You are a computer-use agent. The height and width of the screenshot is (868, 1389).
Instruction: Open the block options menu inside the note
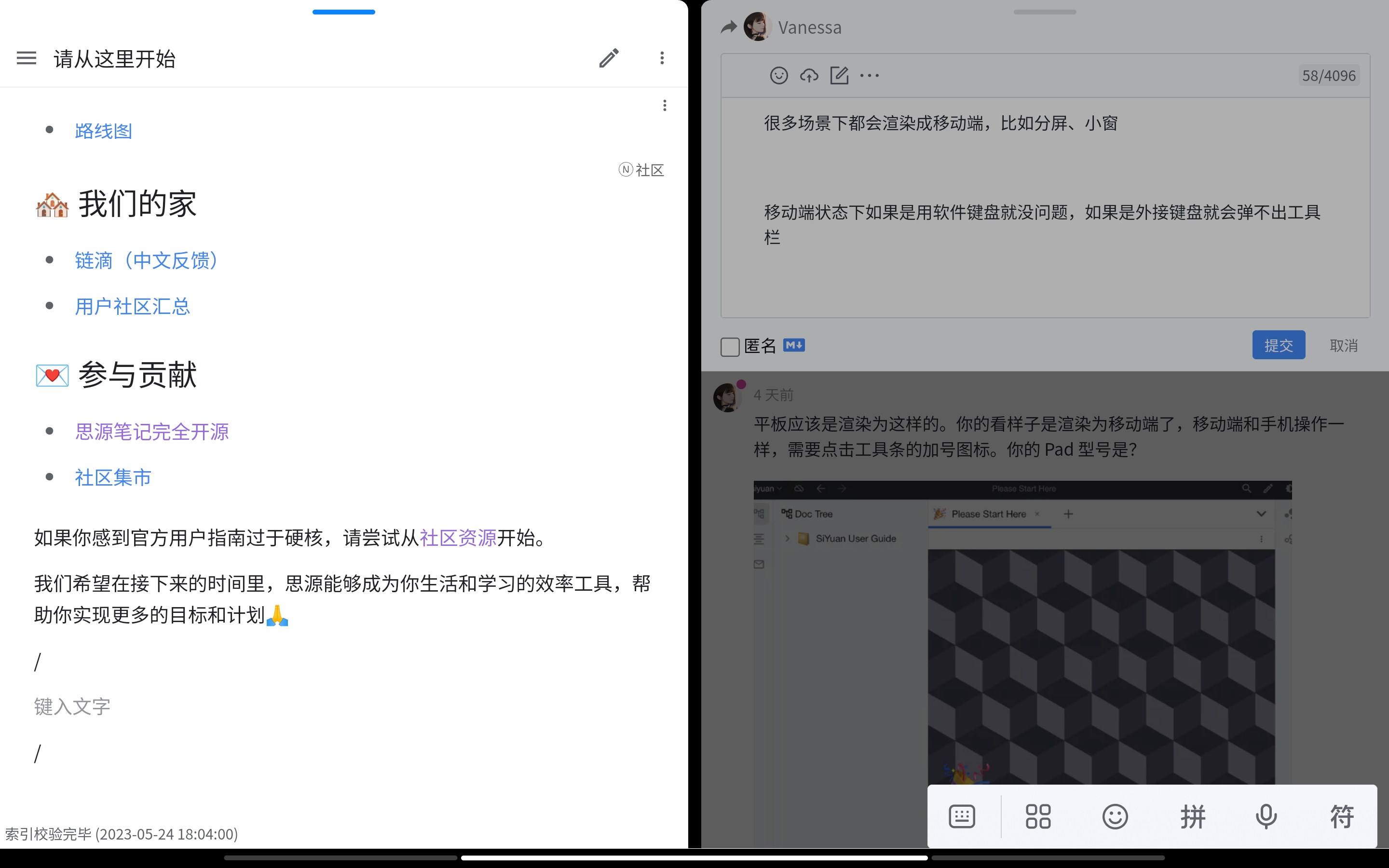point(665,105)
